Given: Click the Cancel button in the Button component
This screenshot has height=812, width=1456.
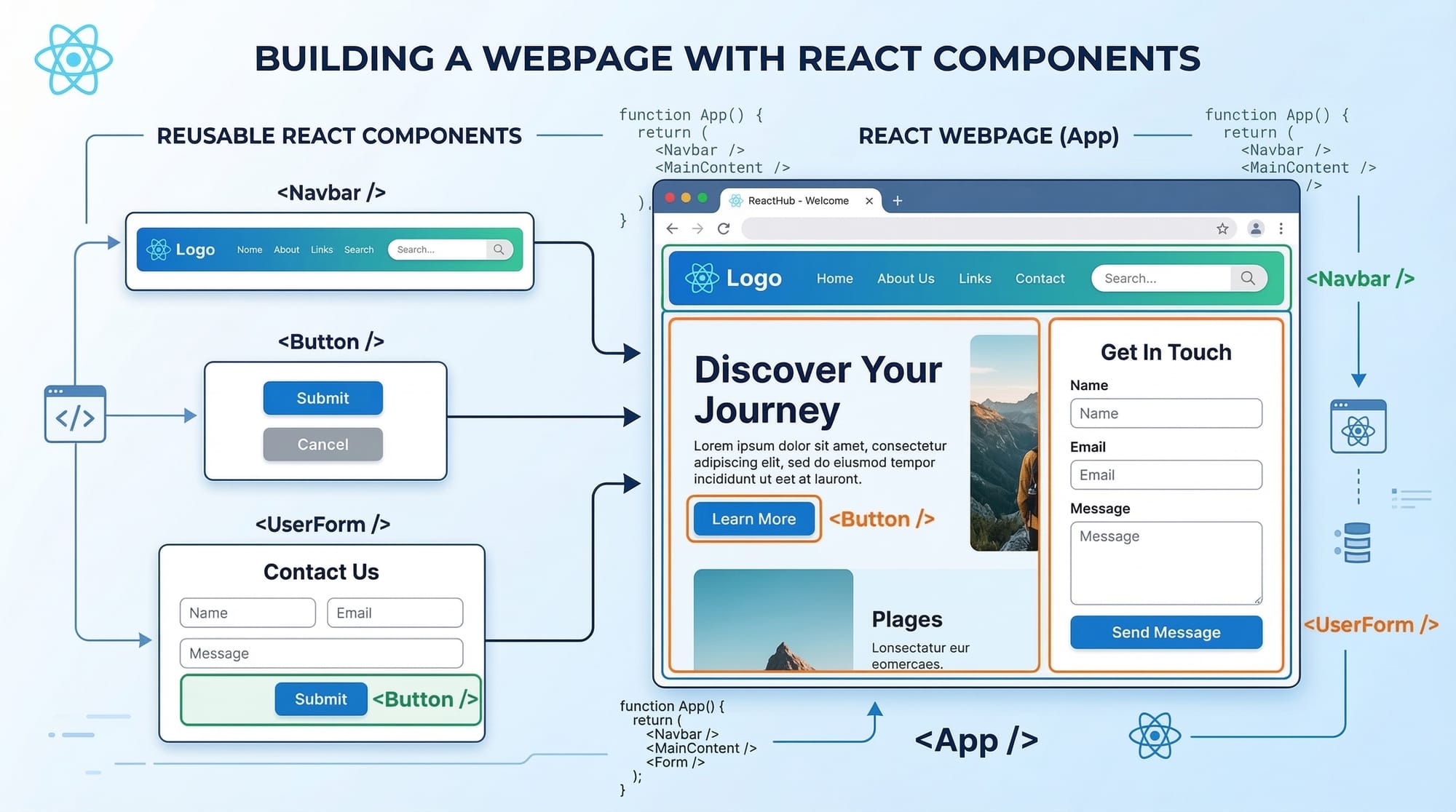Looking at the screenshot, I should pos(323,444).
